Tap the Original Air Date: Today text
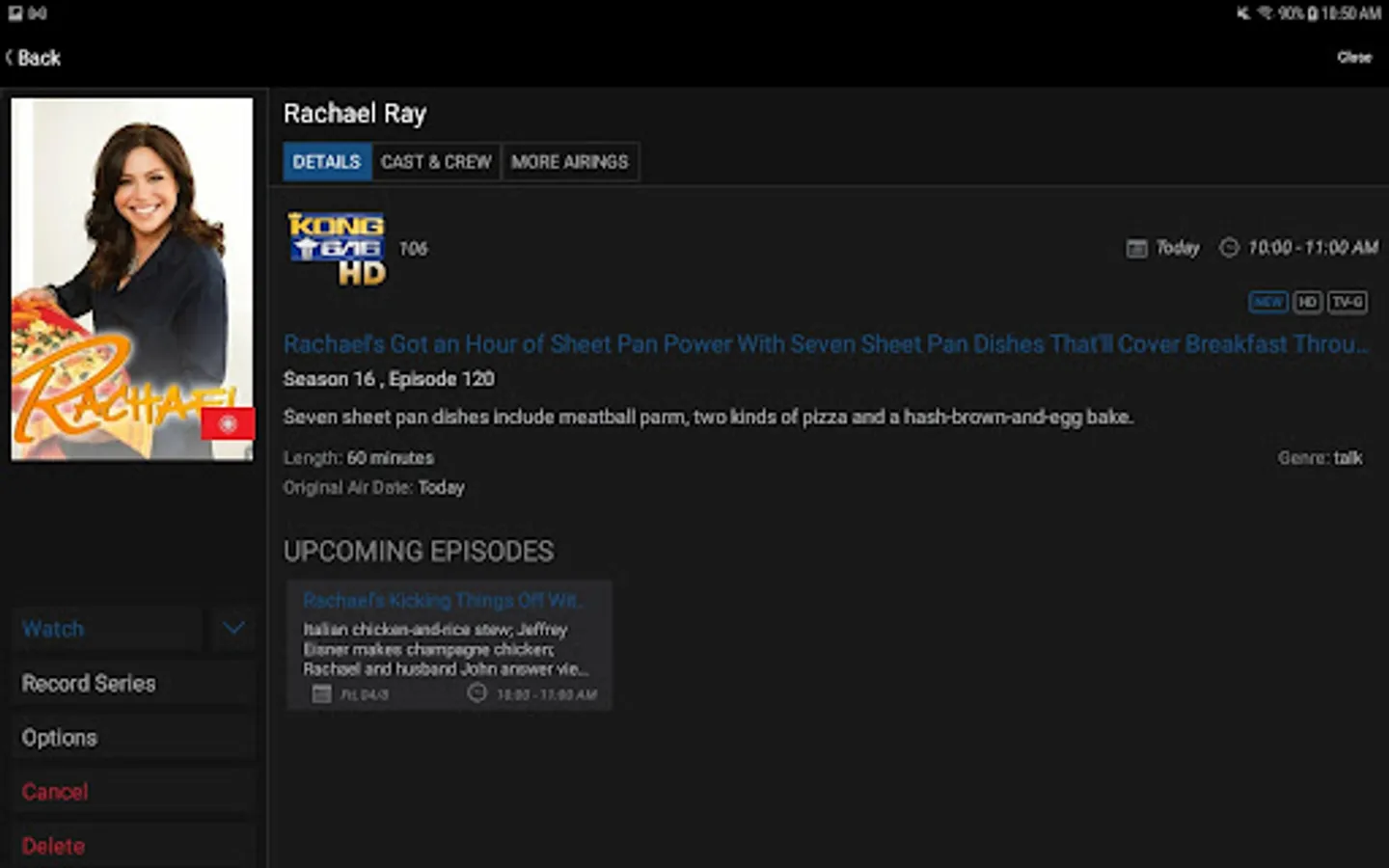 [x=374, y=488]
